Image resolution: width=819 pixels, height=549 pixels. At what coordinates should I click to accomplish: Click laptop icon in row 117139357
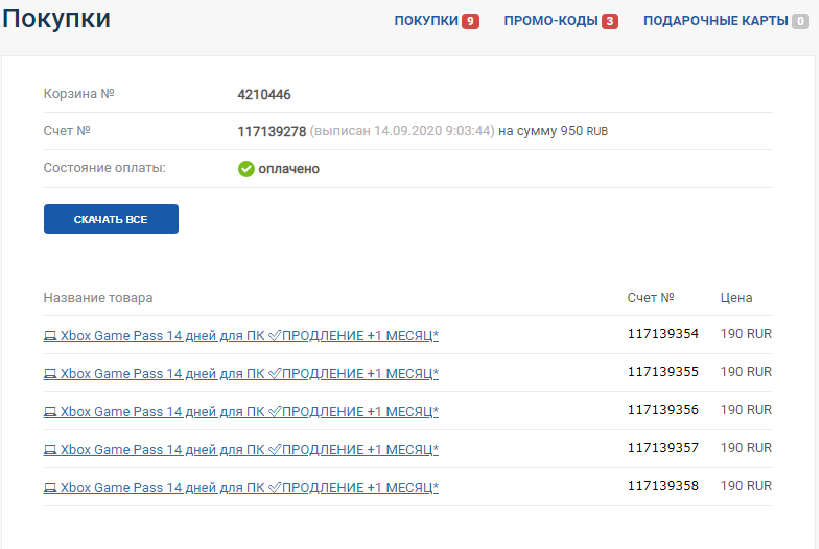[x=50, y=450]
